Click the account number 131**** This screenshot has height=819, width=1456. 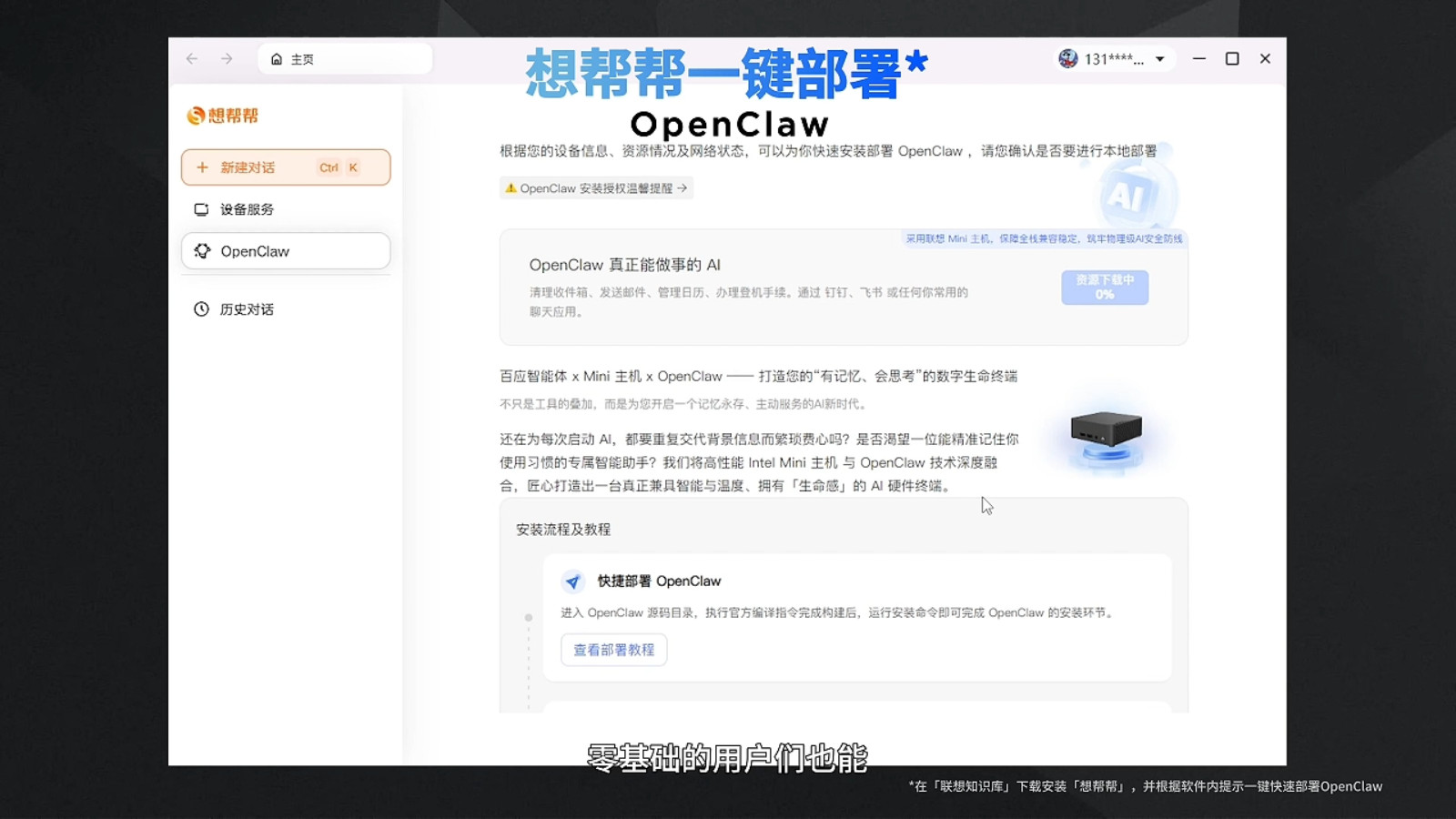tap(1114, 59)
